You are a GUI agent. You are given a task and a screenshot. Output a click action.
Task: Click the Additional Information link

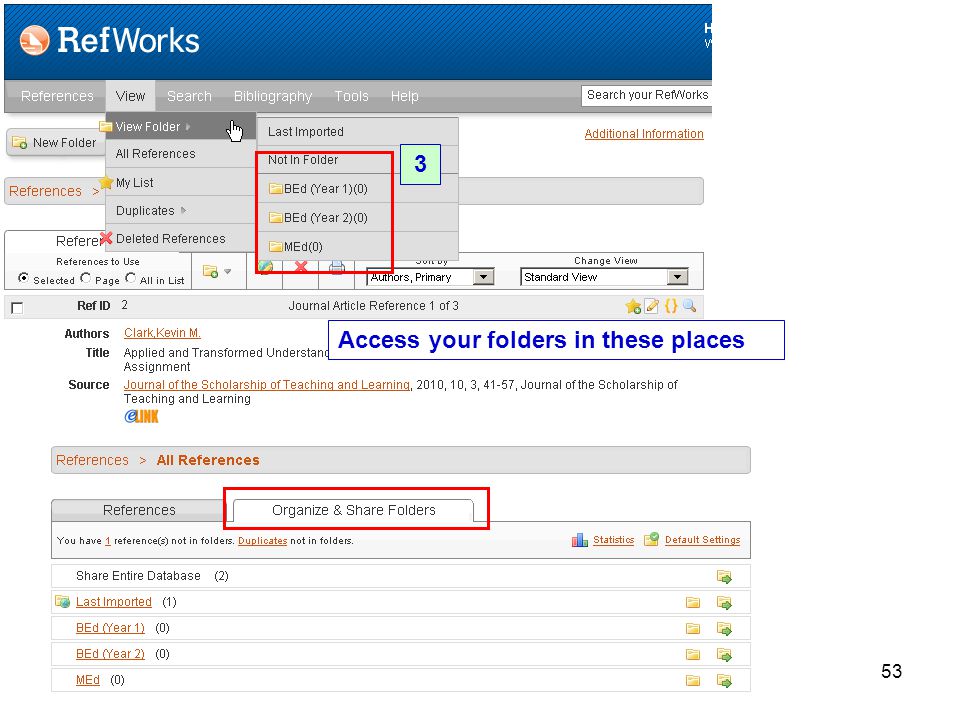644,133
